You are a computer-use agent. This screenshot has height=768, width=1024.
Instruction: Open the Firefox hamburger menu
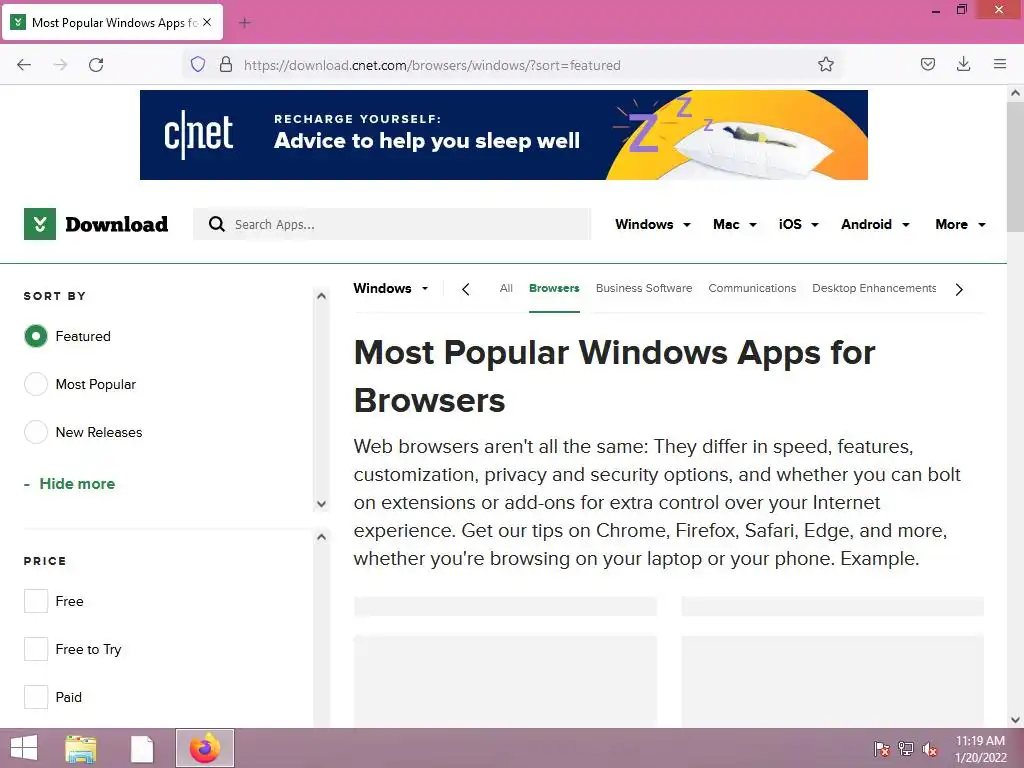[999, 64]
